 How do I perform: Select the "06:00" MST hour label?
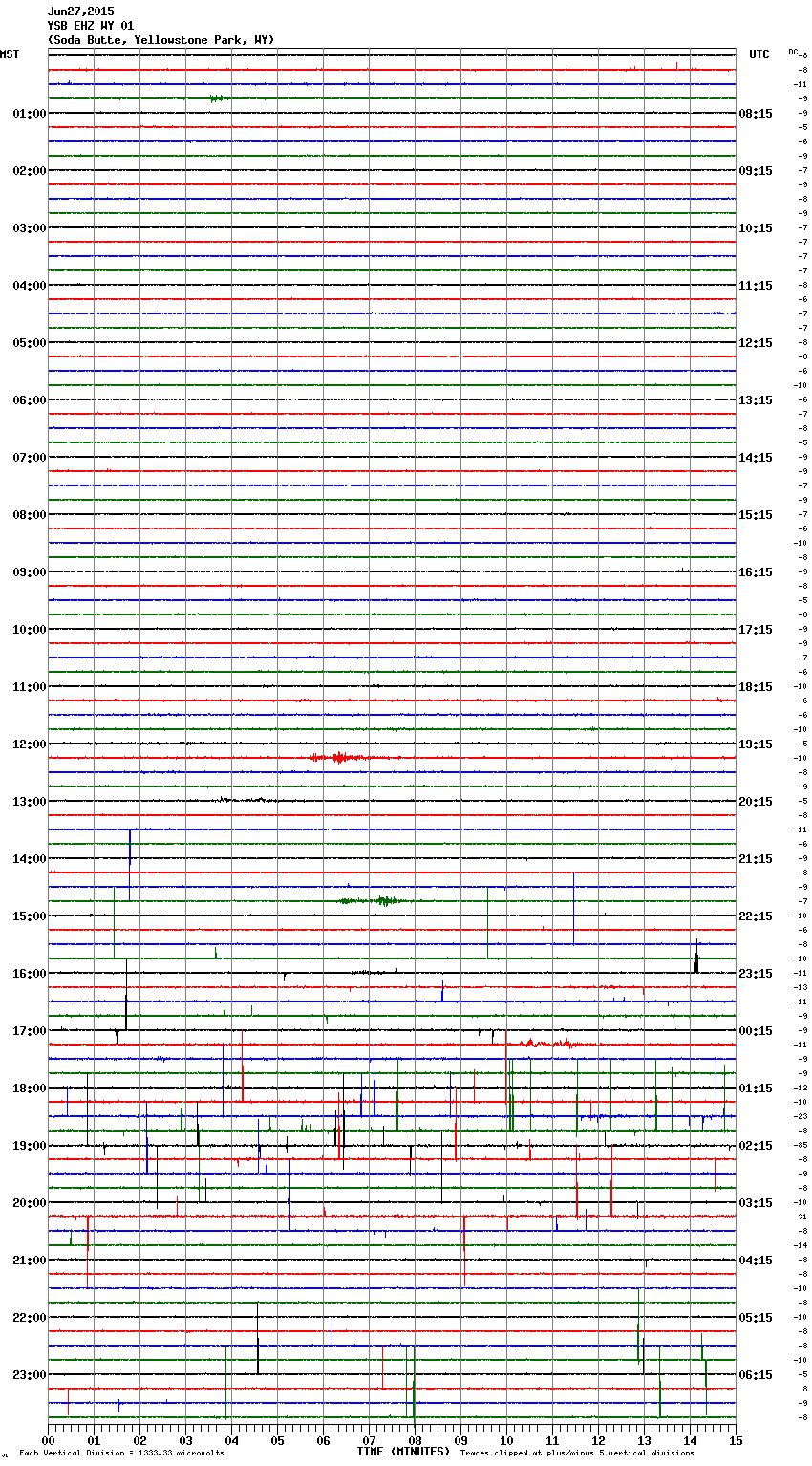(29, 400)
